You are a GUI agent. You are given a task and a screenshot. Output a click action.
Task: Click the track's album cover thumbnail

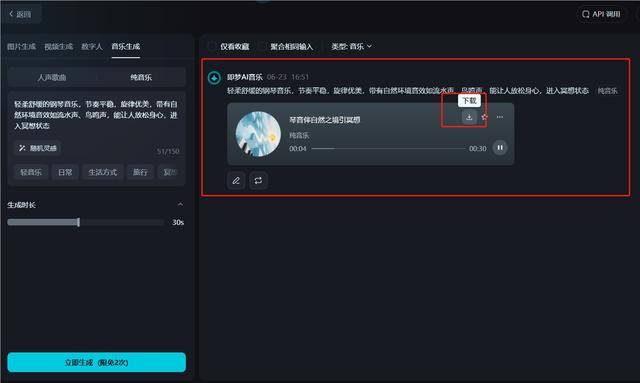coord(258,134)
